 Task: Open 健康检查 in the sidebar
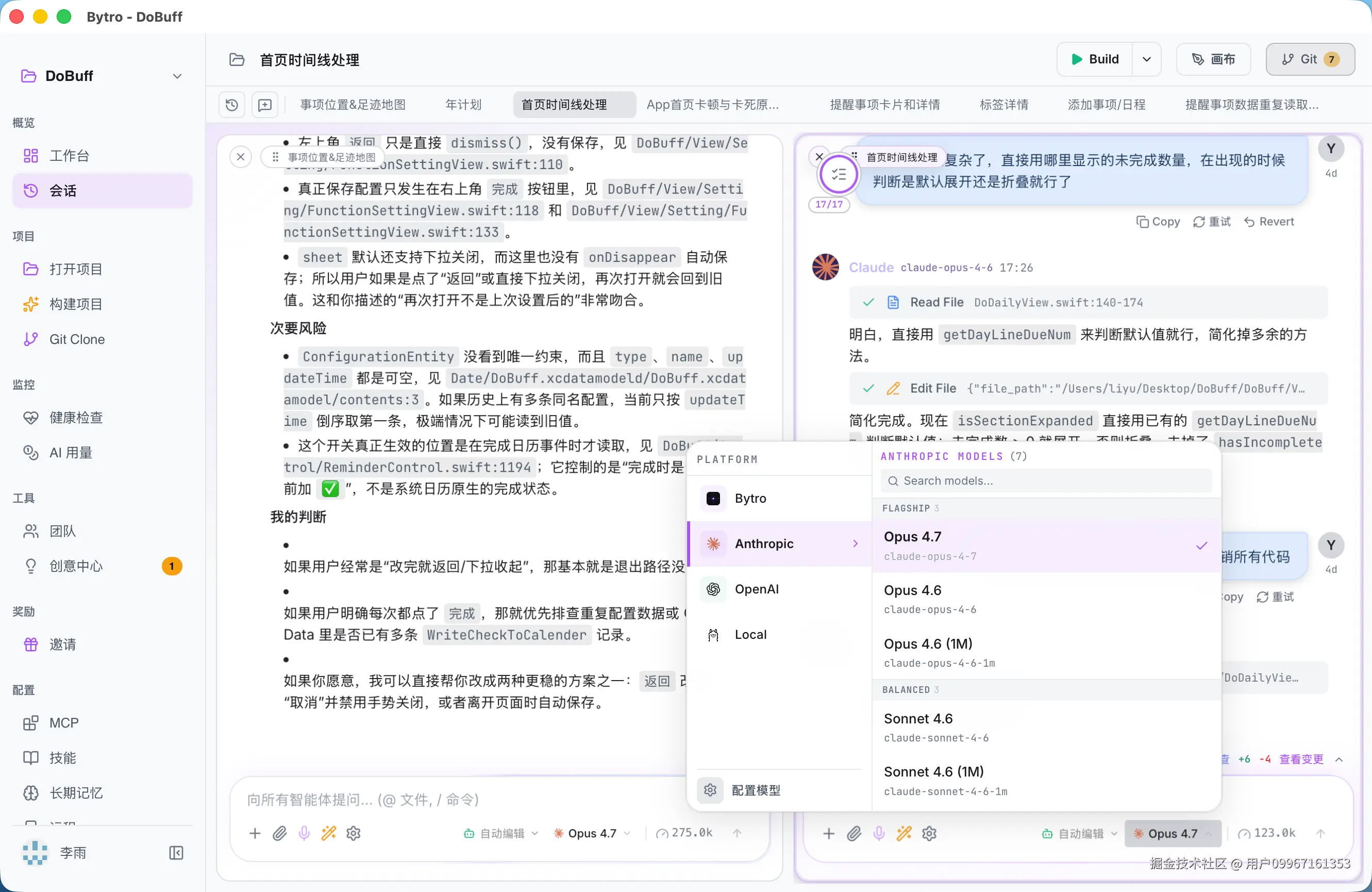[x=76, y=418]
